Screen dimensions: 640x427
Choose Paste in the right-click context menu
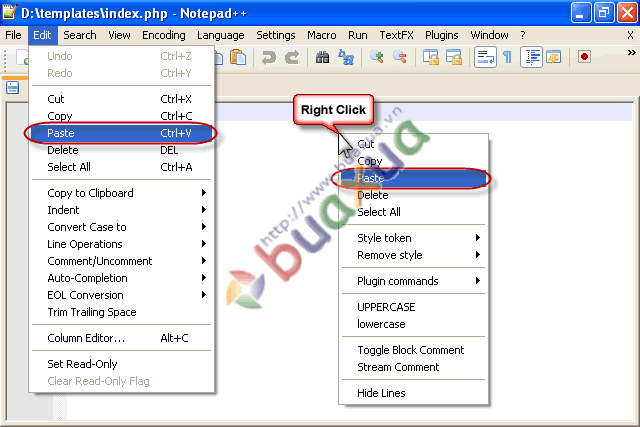point(413,178)
